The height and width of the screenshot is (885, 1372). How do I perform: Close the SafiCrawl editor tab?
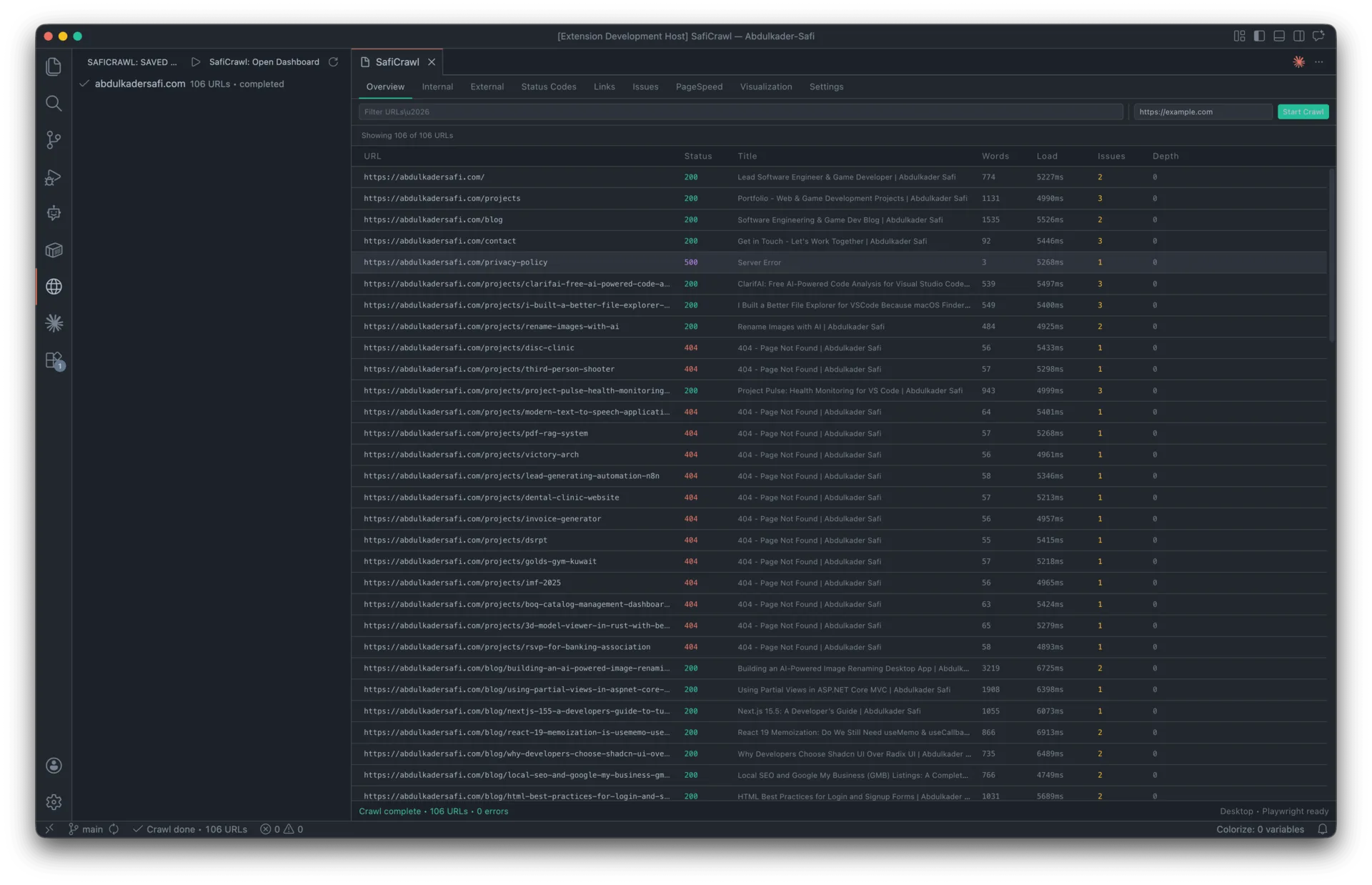[432, 62]
